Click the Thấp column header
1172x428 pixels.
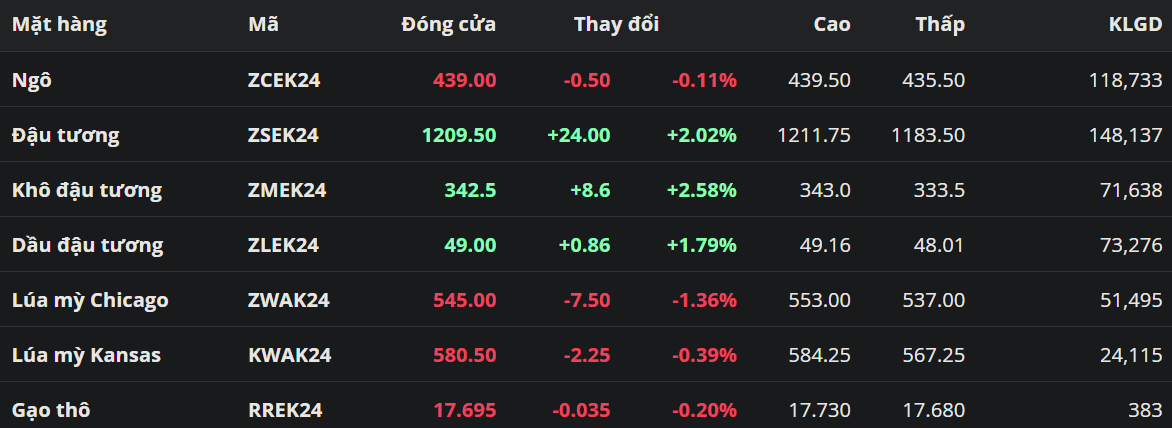(940, 25)
